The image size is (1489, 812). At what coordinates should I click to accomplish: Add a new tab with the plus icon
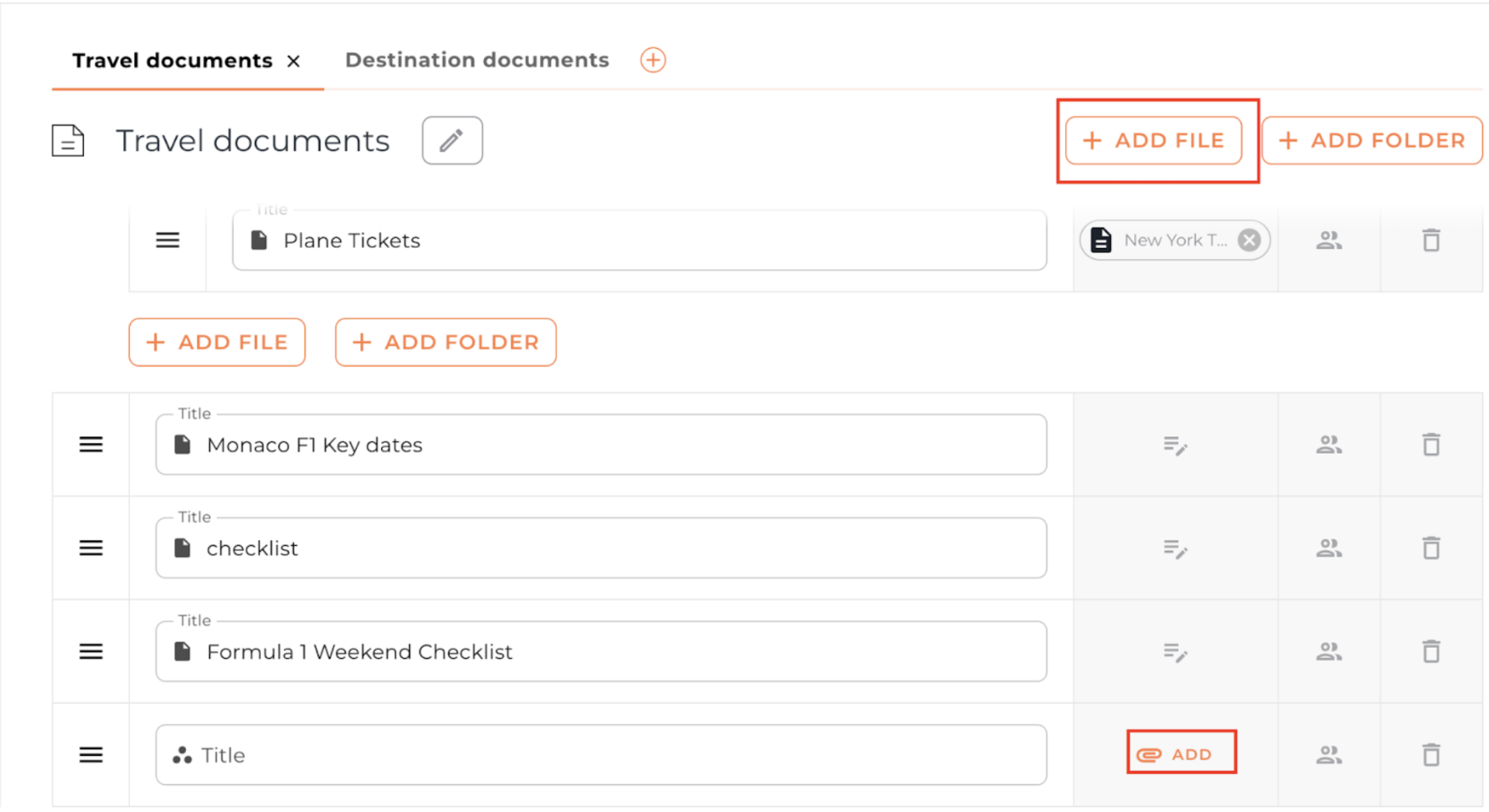click(x=653, y=60)
